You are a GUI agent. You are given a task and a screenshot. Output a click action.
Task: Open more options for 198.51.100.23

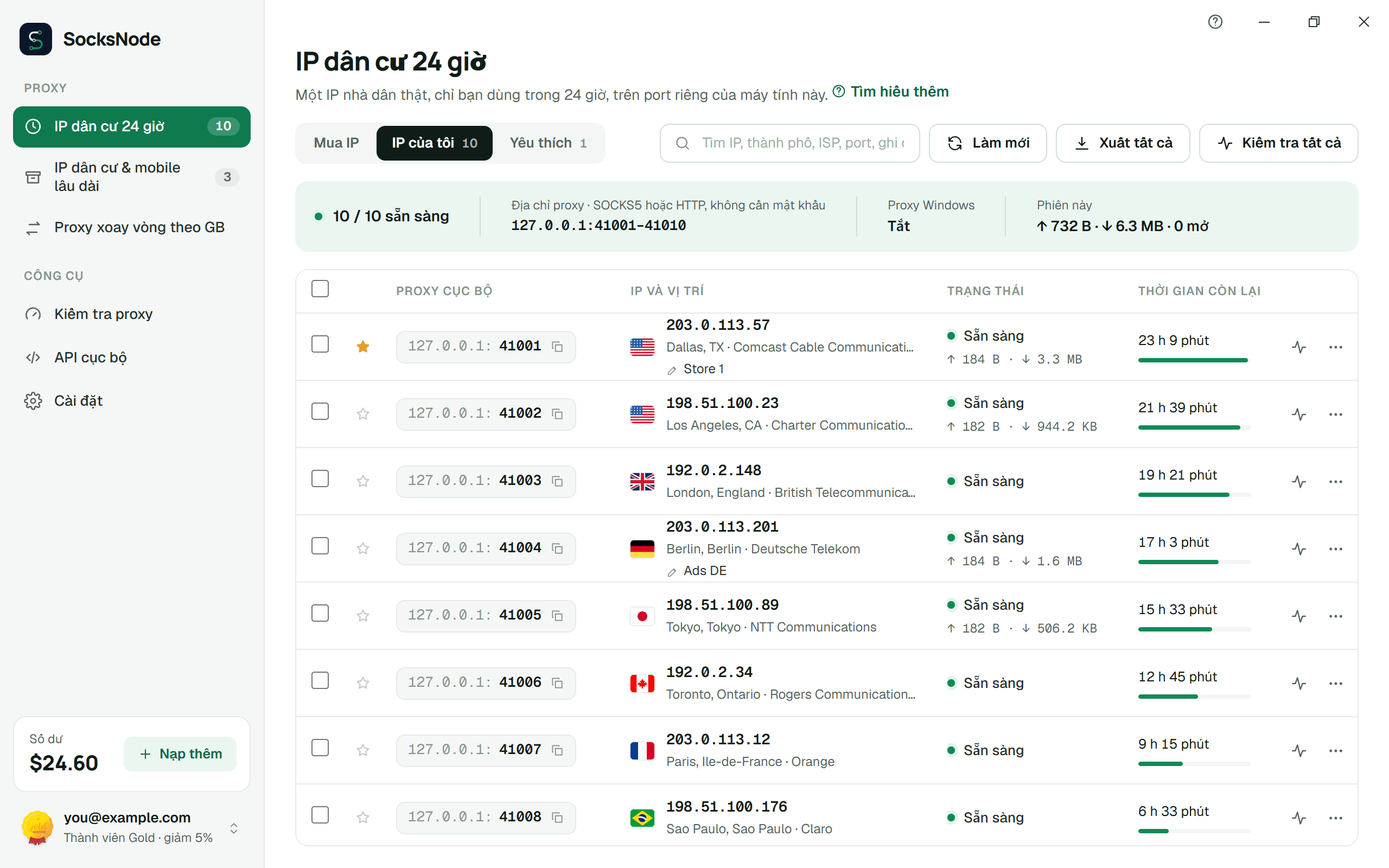point(1336,414)
